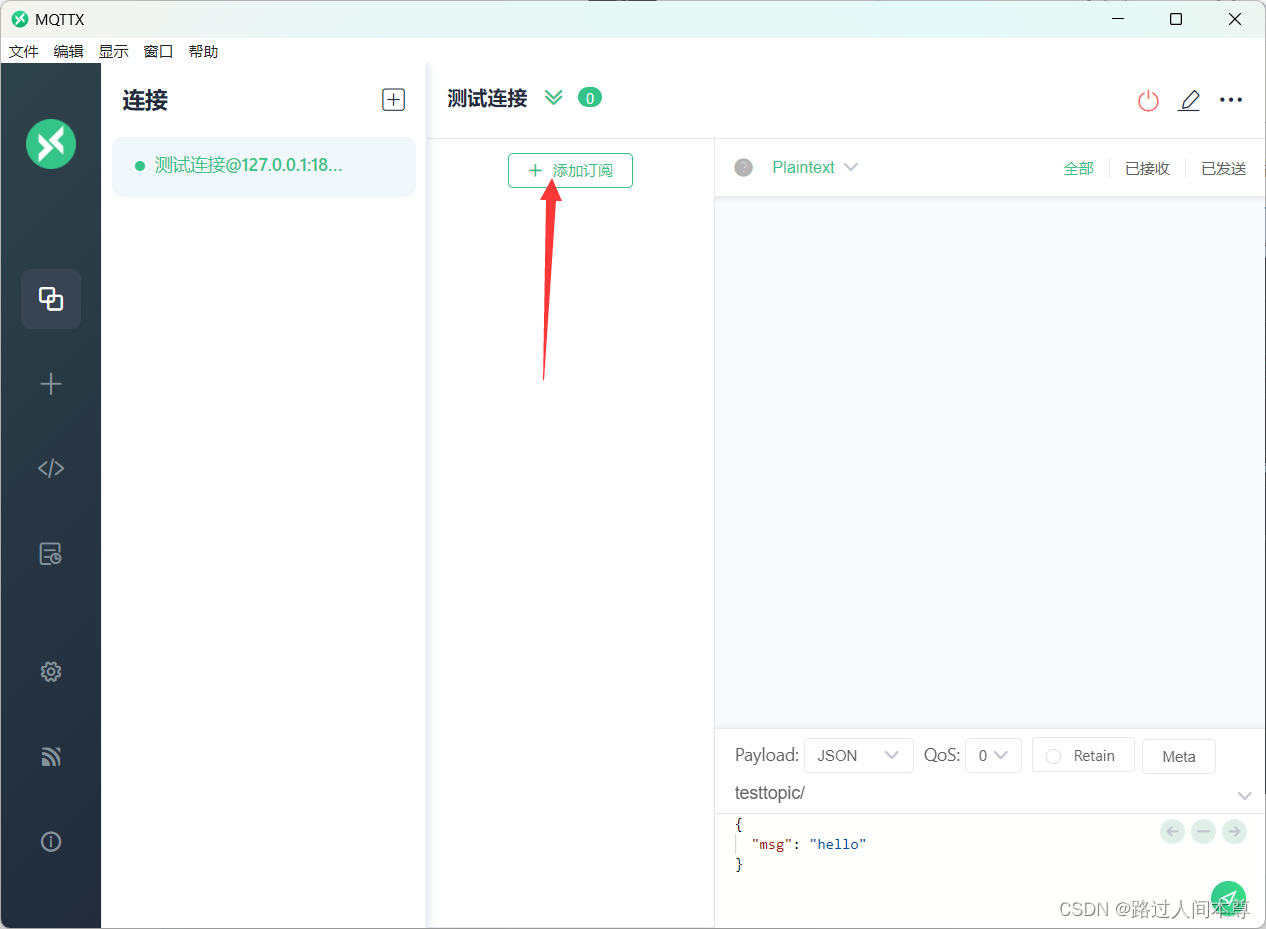Filter to sent messages with 已发送

(x=1224, y=168)
